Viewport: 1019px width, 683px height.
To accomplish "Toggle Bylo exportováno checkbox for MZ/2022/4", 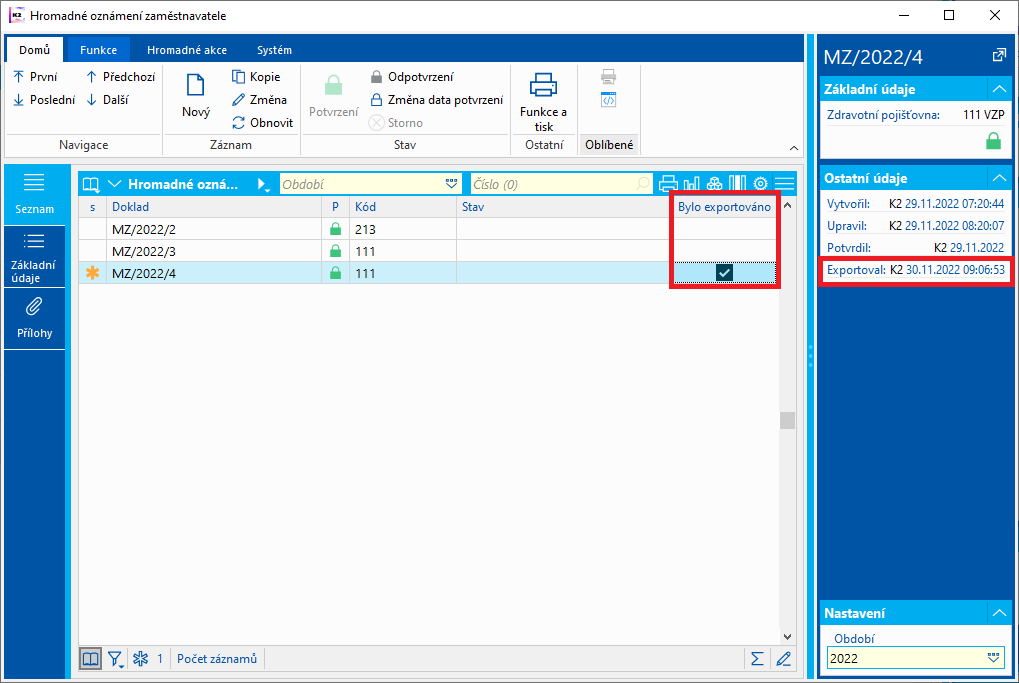I will tap(724, 273).
